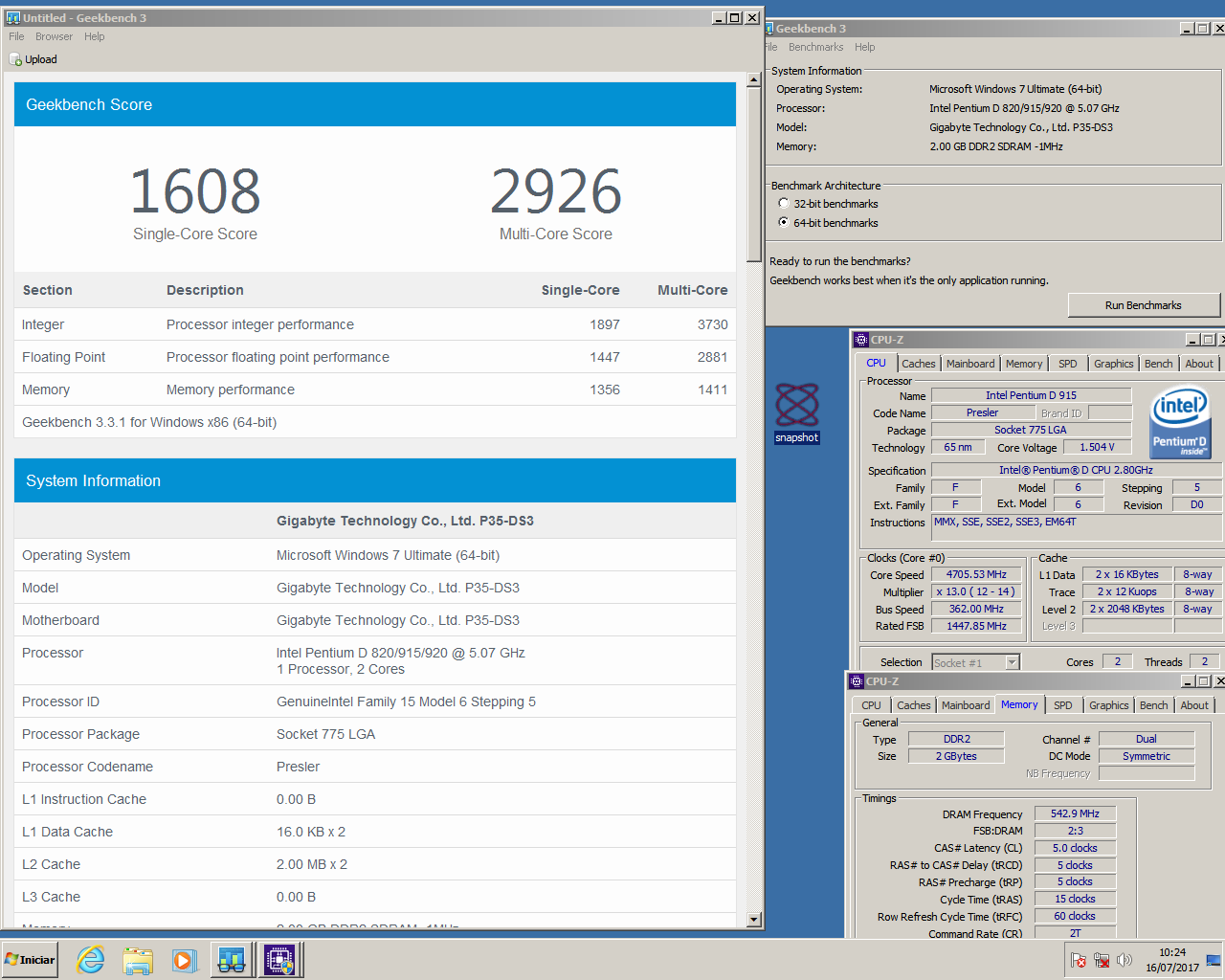Click the single-core score 1608
The image size is (1225, 980).
tap(195, 191)
